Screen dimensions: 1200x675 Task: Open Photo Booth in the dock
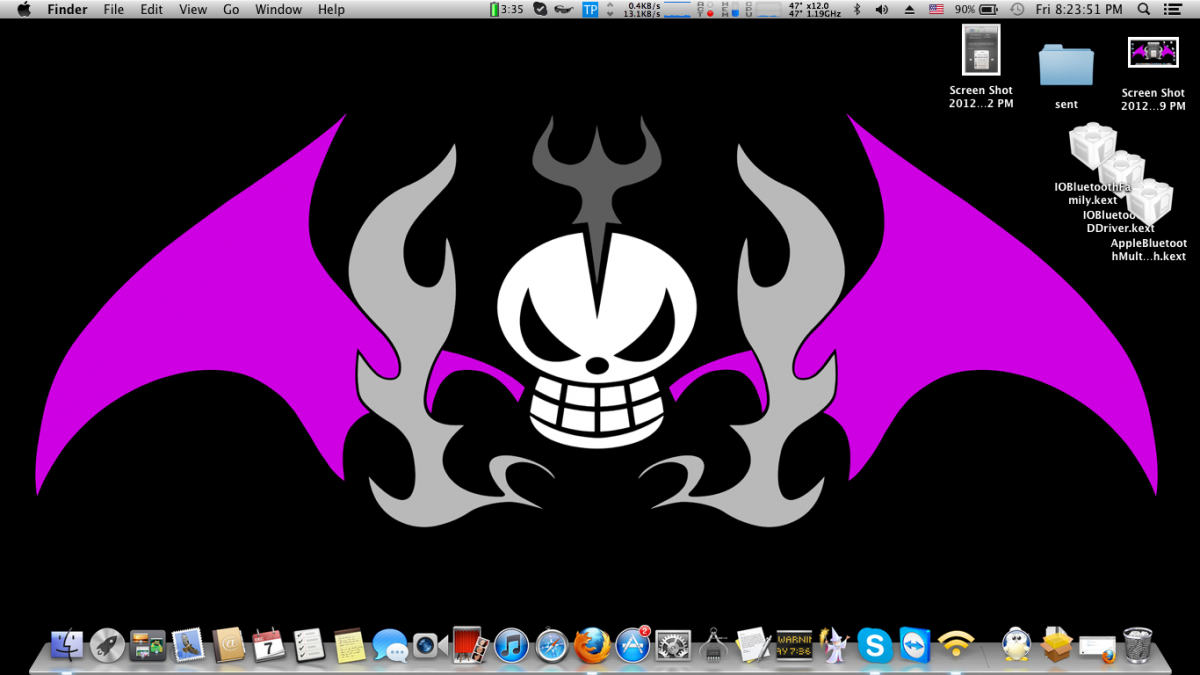(470, 645)
